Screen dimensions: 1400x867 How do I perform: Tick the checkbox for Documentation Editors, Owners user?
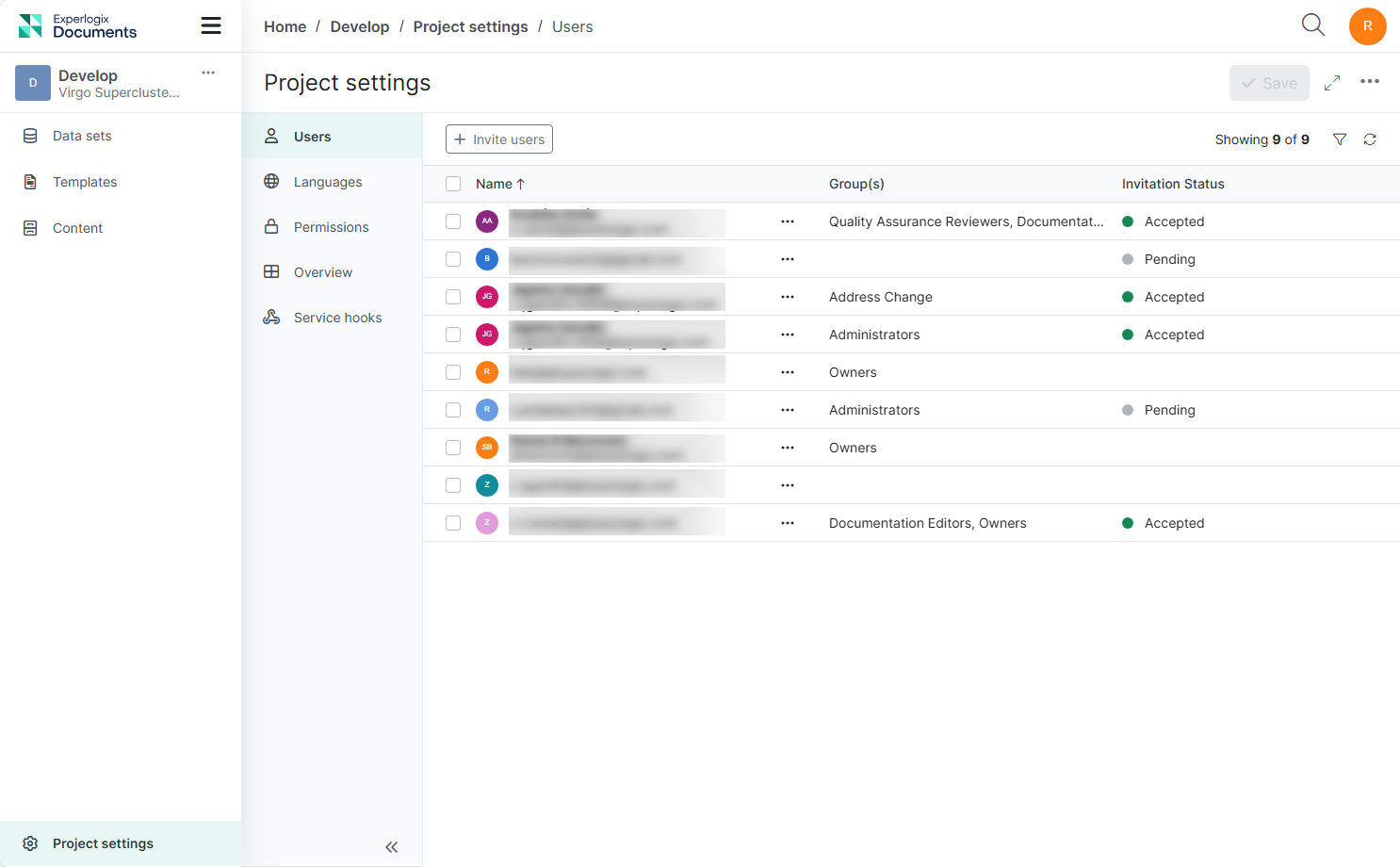point(453,523)
